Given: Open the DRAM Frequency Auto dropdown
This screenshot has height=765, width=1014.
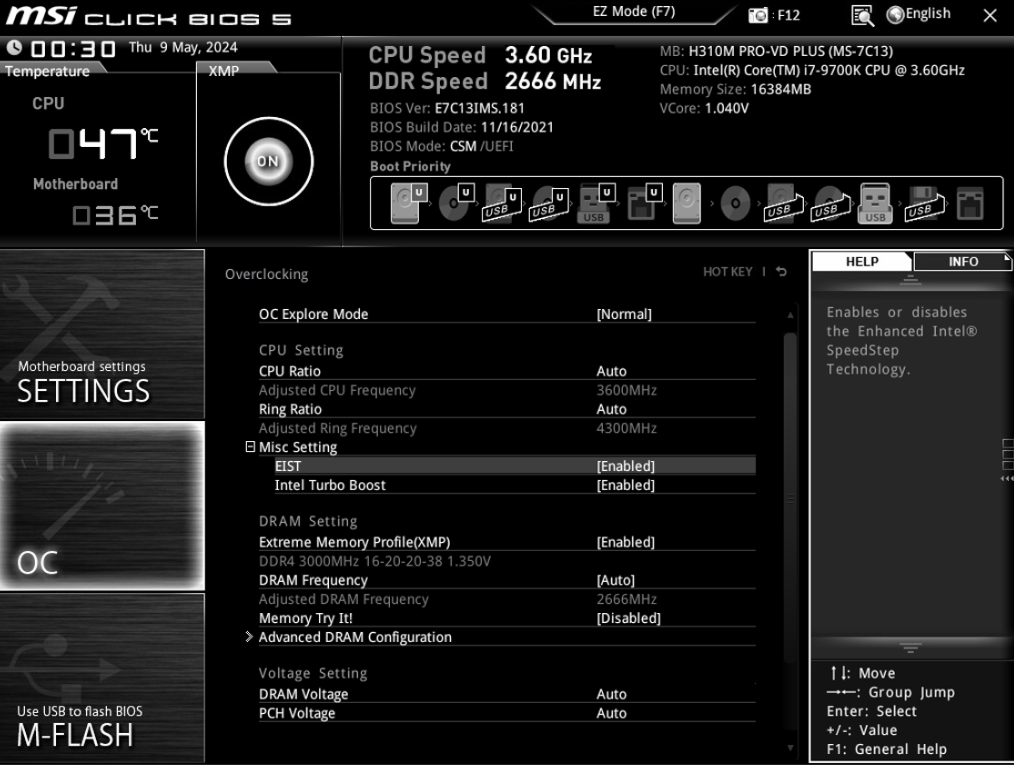Looking at the screenshot, I should [616, 580].
